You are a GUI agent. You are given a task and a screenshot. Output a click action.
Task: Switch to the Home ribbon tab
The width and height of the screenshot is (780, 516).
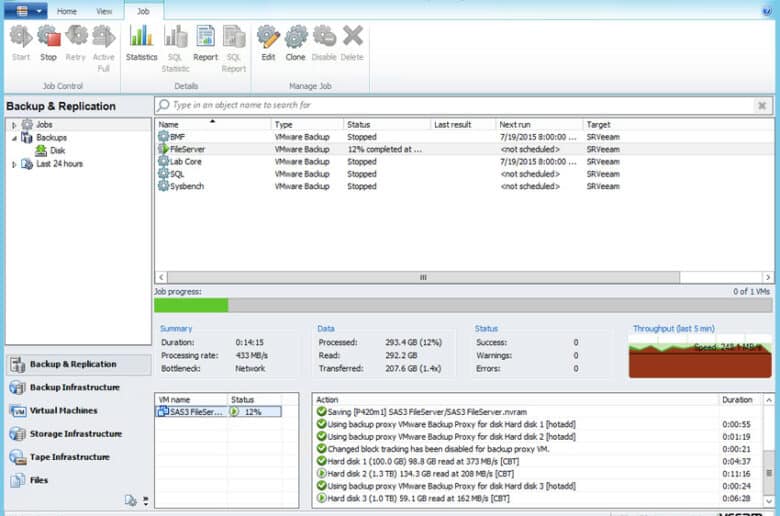click(x=67, y=11)
